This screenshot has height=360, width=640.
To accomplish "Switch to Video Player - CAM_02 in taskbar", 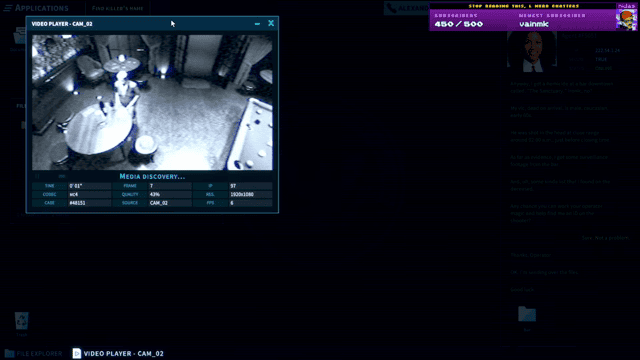I will (x=118, y=353).
